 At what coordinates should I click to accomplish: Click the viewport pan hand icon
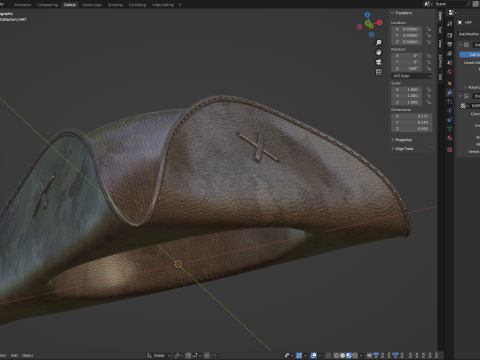tap(379, 52)
